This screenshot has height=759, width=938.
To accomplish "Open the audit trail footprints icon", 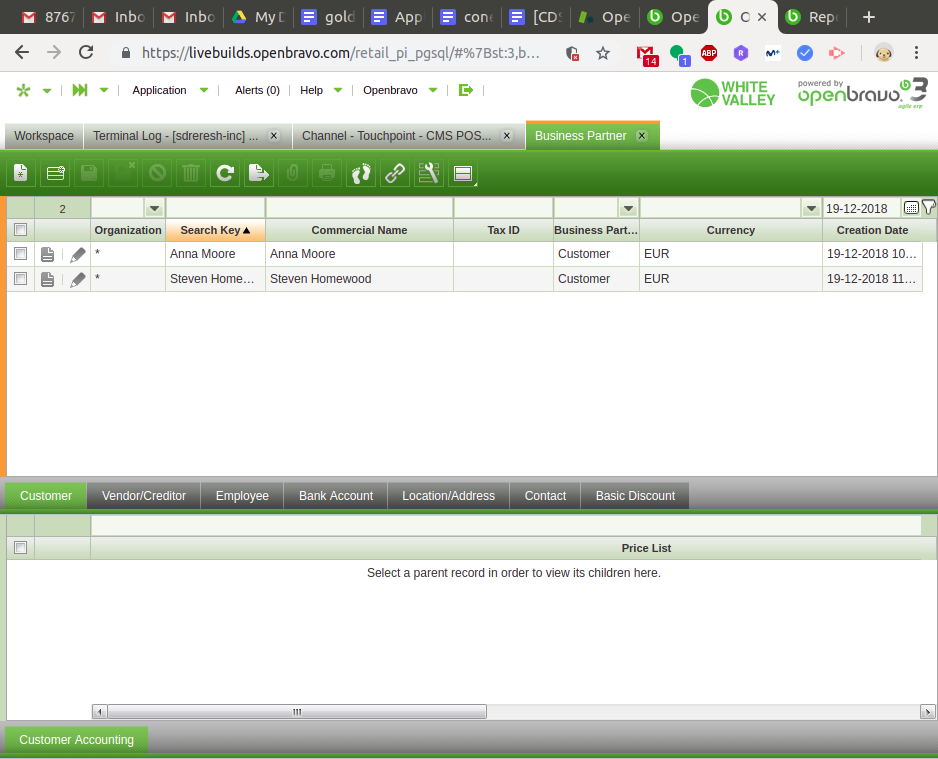I will (361, 173).
